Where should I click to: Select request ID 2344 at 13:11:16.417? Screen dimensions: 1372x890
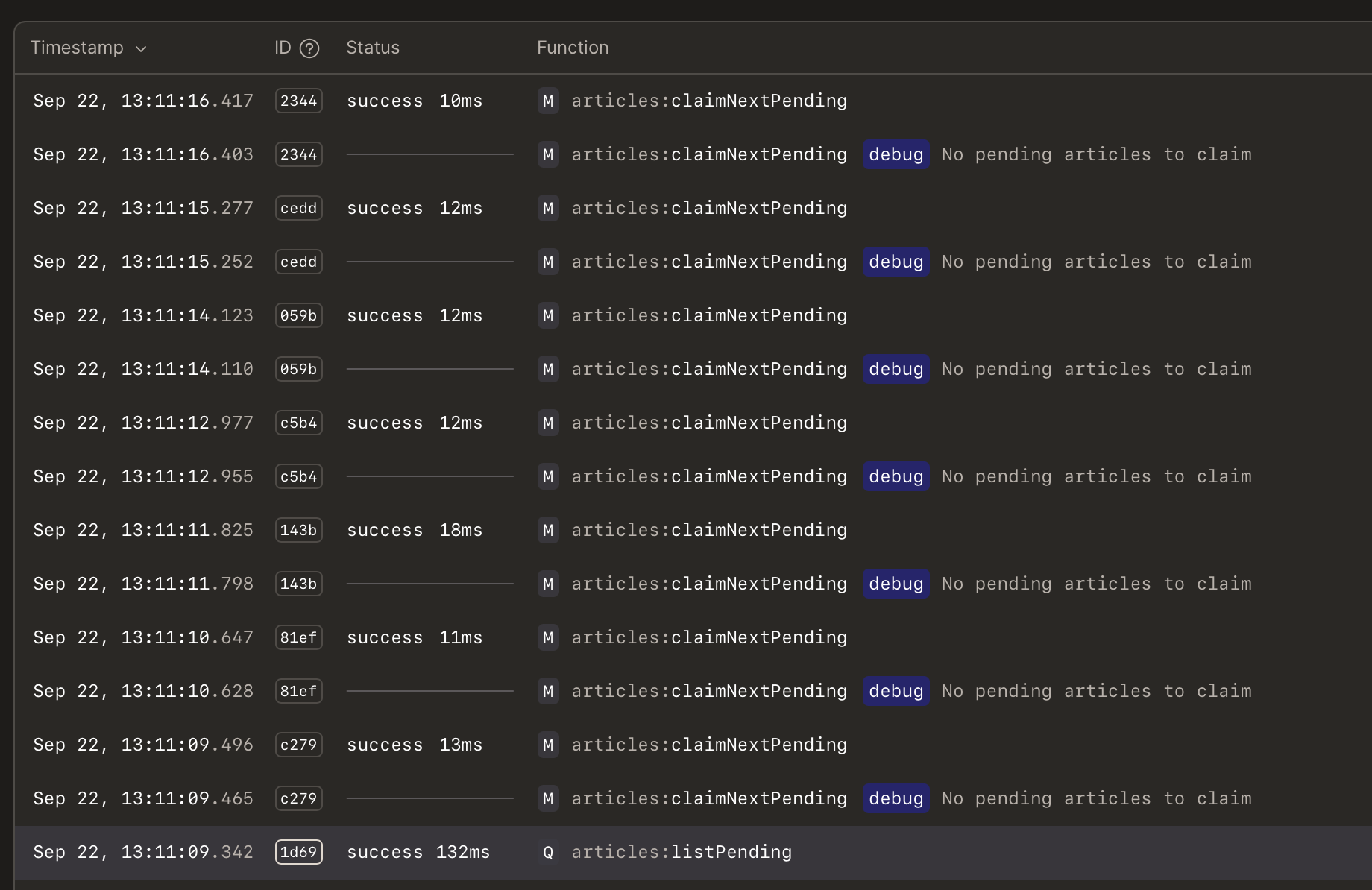click(298, 101)
